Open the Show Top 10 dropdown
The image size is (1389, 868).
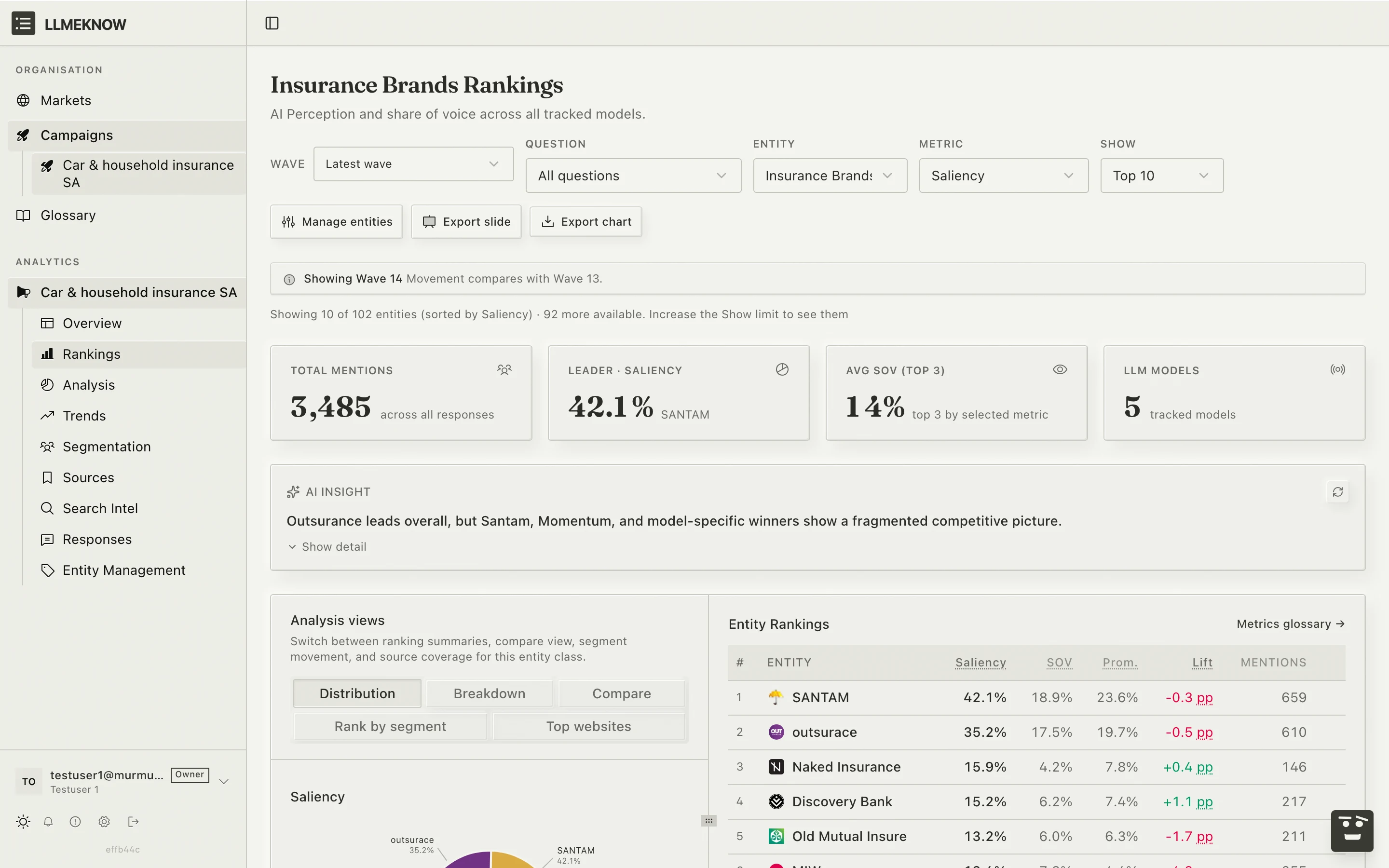1162,176
